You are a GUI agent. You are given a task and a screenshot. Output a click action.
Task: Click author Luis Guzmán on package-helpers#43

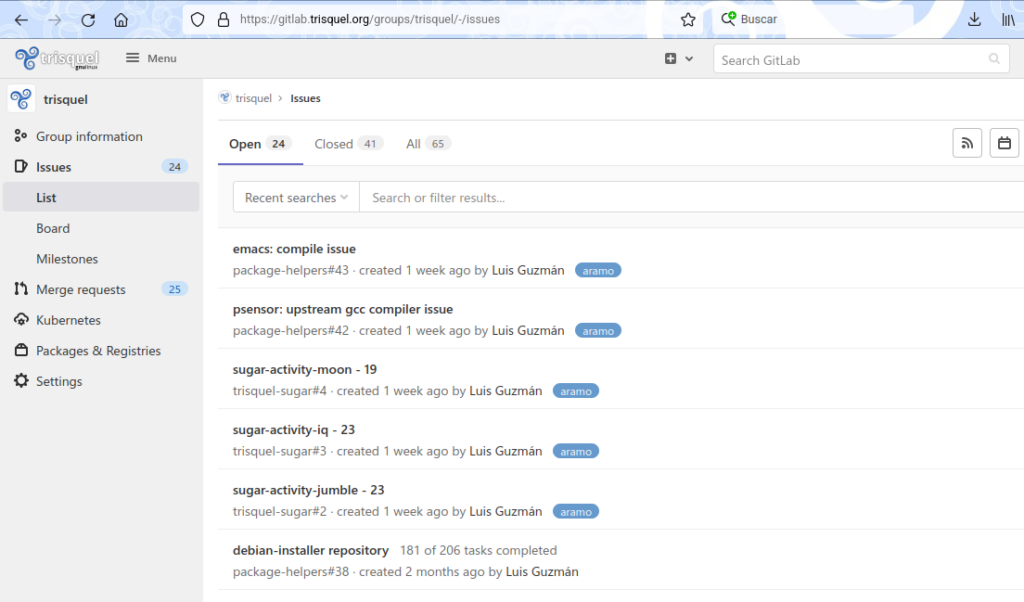pyautogui.click(x=528, y=270)
